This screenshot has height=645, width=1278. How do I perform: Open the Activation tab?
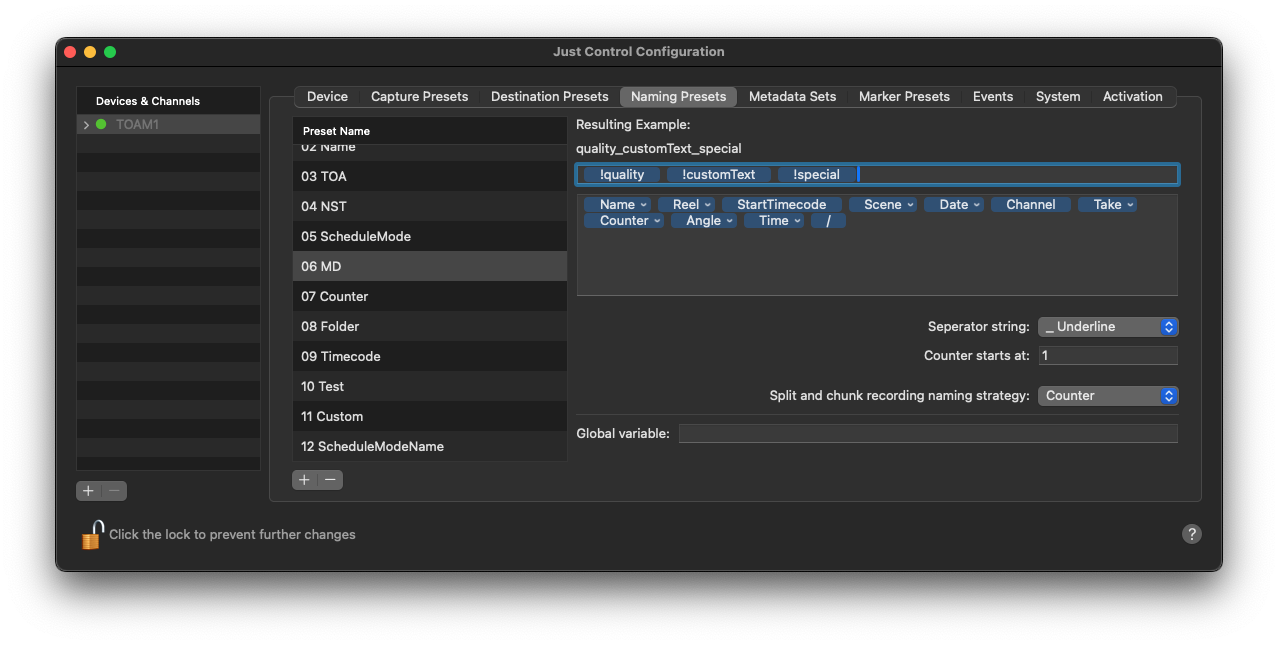click(1132, 97)
